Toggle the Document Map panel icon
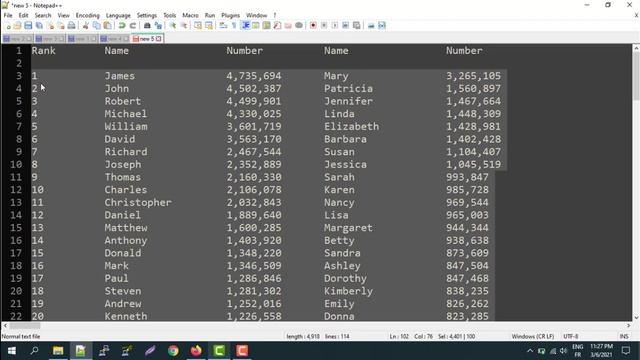640x360 pixels. pyautogui.click(x=267, y=25)
